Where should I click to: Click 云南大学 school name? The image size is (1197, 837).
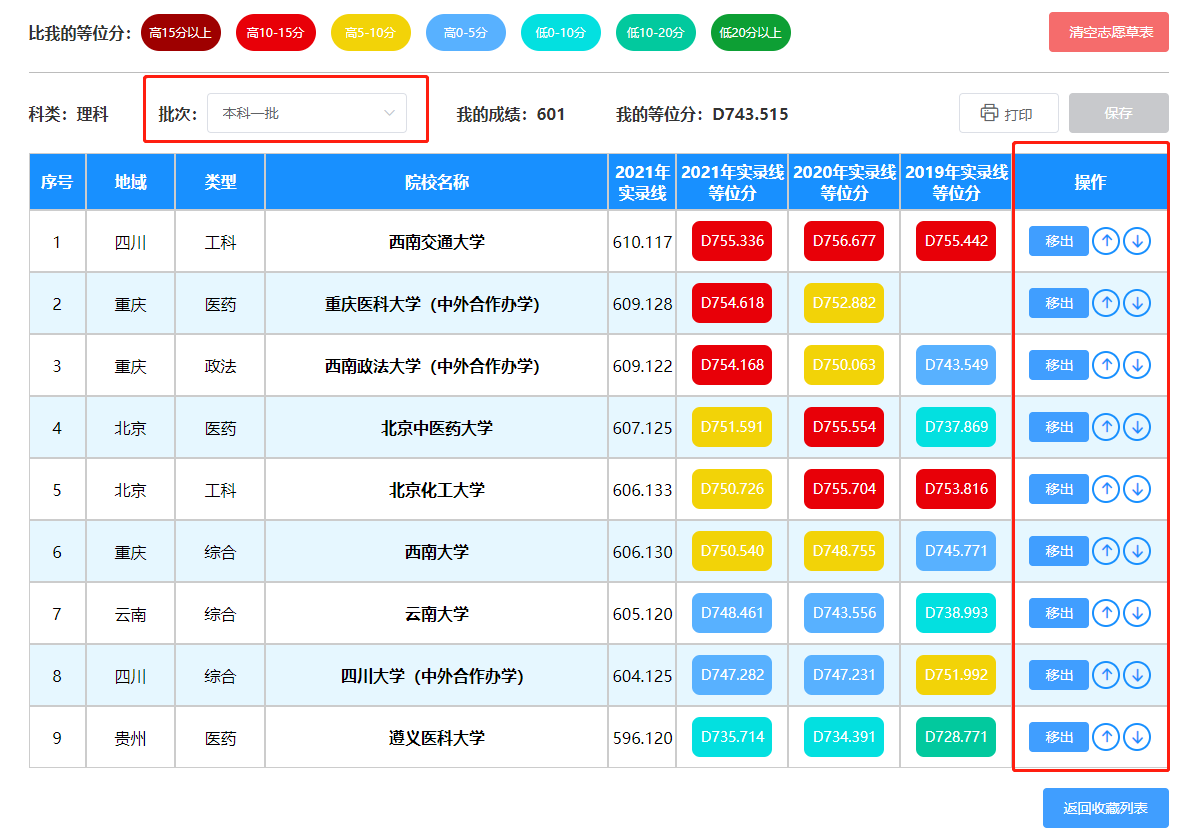click(x=437, y=613)
